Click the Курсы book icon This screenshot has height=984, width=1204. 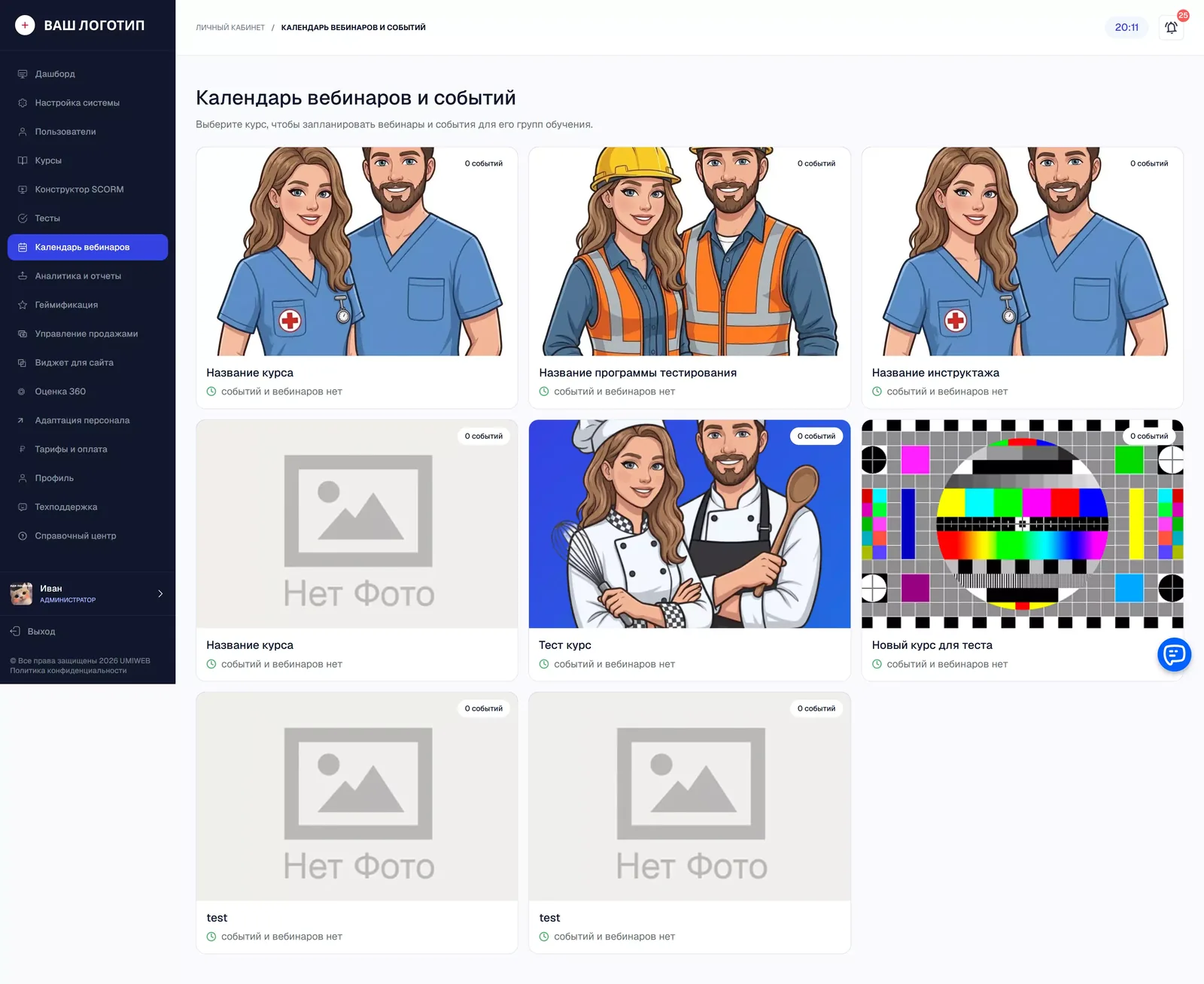click(x=23, y=160)
